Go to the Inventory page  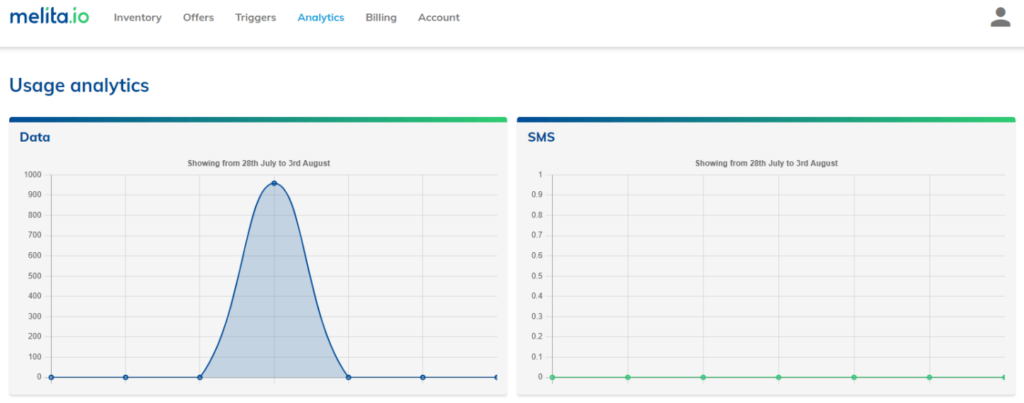coord(137,18)
